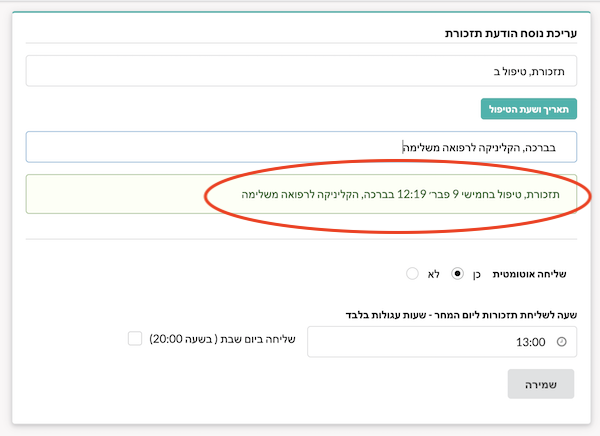Insert the תאריך ושעת הטיפול tag
The width and height of the screenshot is (600, 436).
(x=528, y=109)
